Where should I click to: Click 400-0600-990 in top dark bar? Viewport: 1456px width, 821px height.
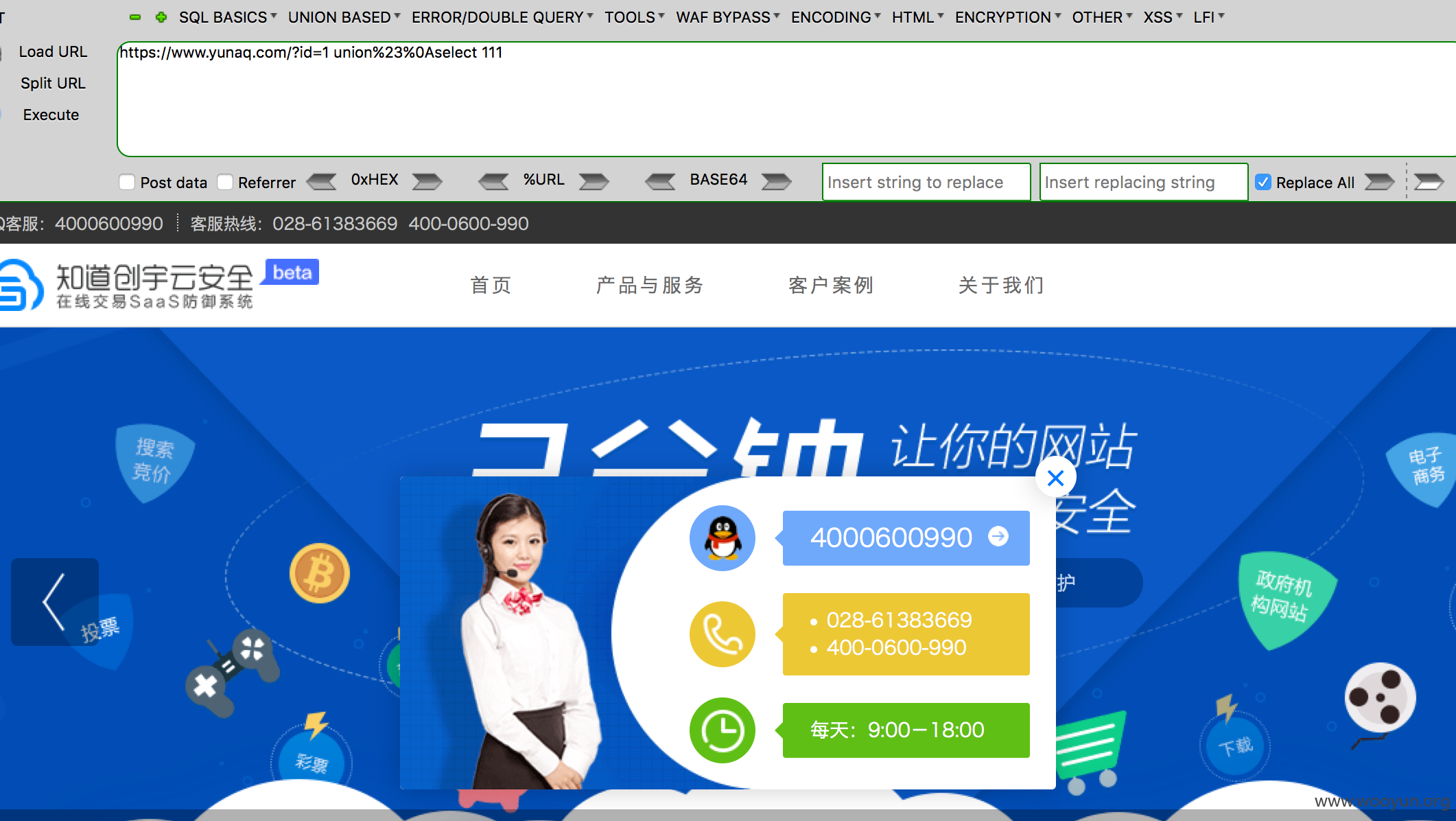[x=469, y=223]
